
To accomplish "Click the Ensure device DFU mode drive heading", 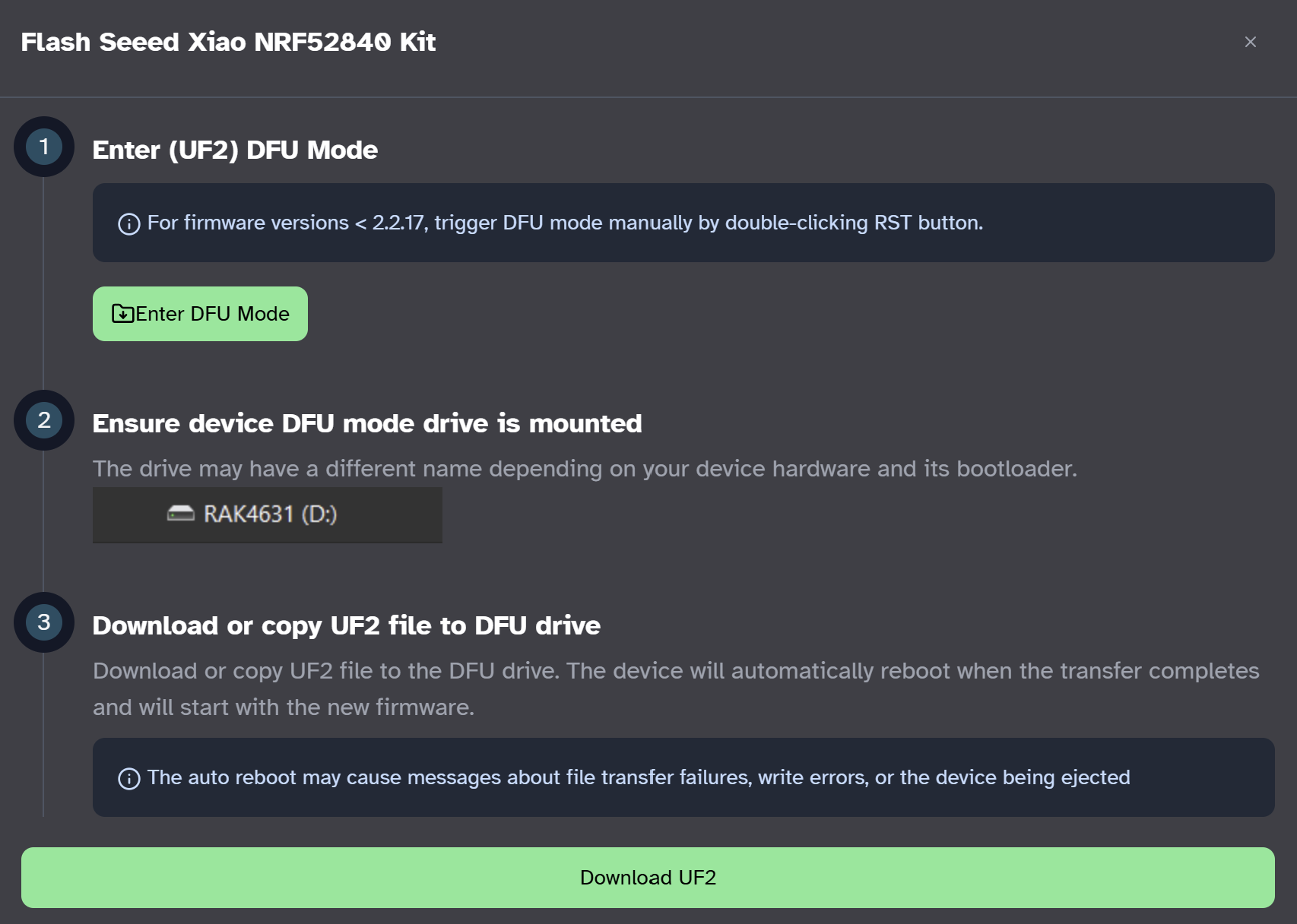I will pyautogui.click(x=366, y=424).
